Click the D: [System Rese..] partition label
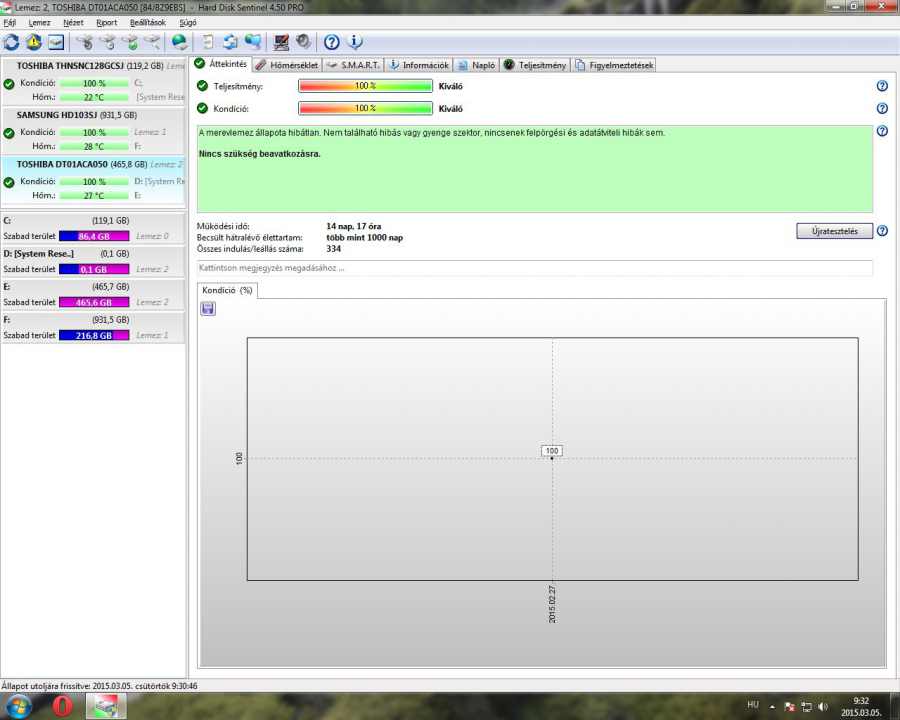Image resolution: width=900 pixels, height=720 pixels. pyautogui.click(x=38, y=254)
